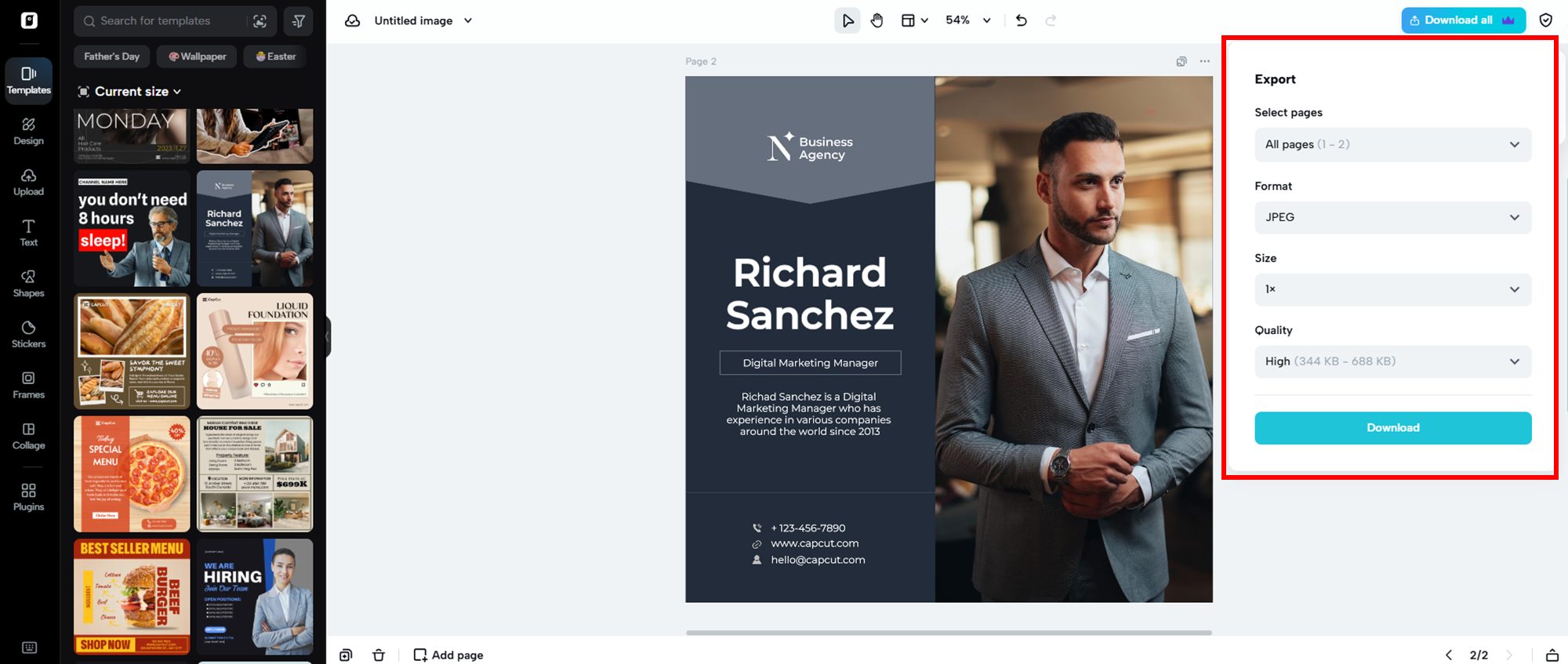Viewport: 1568px width, 664px height.
Task: Select the Richard Sanchez heading text
Action: pyautogui.click(x=810, y=294)
